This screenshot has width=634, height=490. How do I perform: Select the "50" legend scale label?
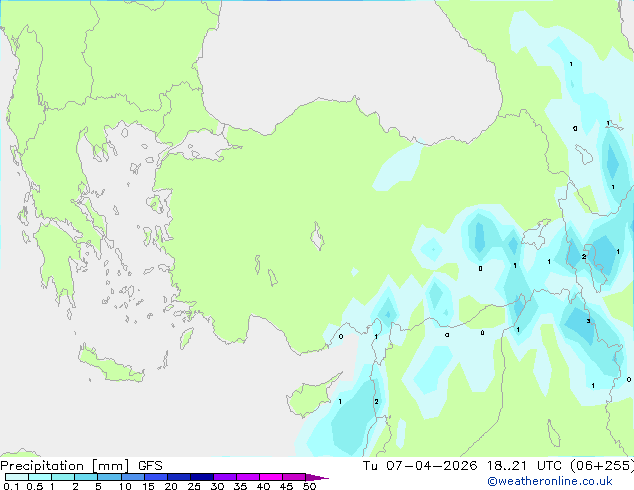309,486
